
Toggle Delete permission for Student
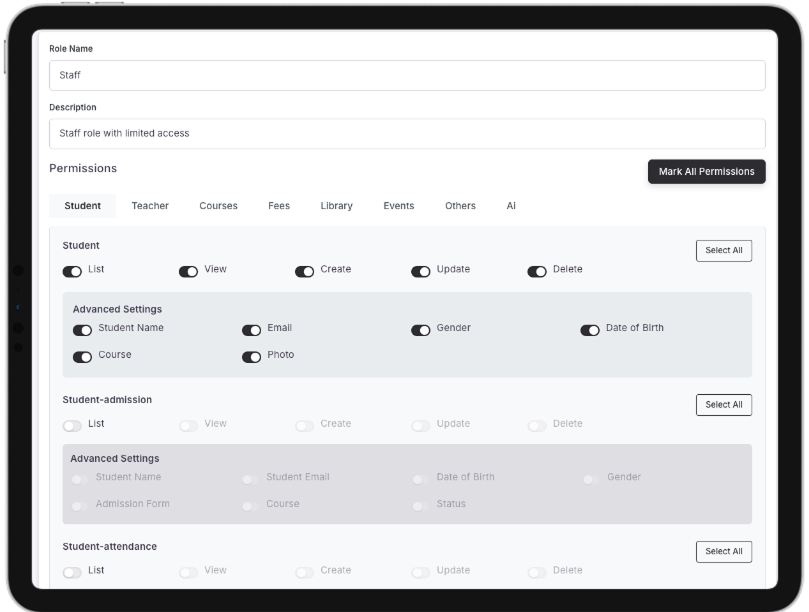pos(539,270)
